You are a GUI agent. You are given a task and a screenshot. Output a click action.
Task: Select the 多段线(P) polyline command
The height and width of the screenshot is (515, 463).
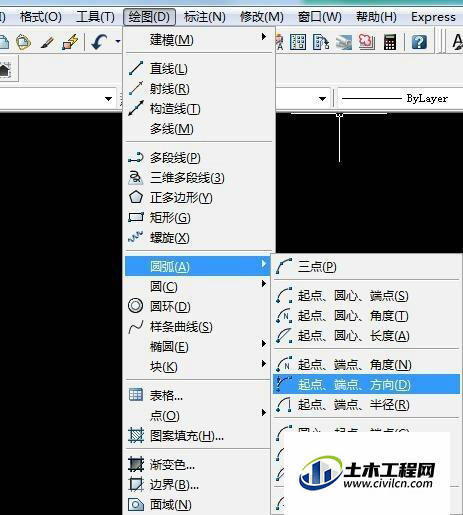tap(198, 157)
